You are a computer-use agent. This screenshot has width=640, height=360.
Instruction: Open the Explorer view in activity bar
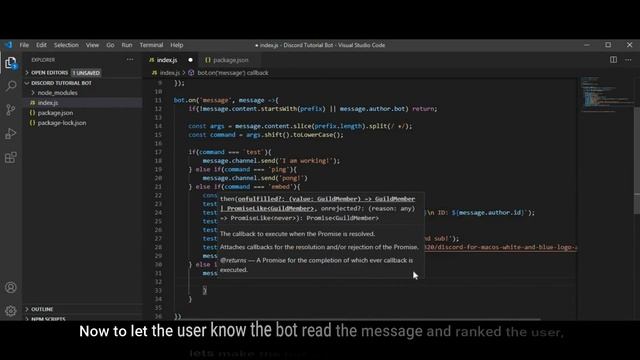pyautogui.click(x=11, y=63)
